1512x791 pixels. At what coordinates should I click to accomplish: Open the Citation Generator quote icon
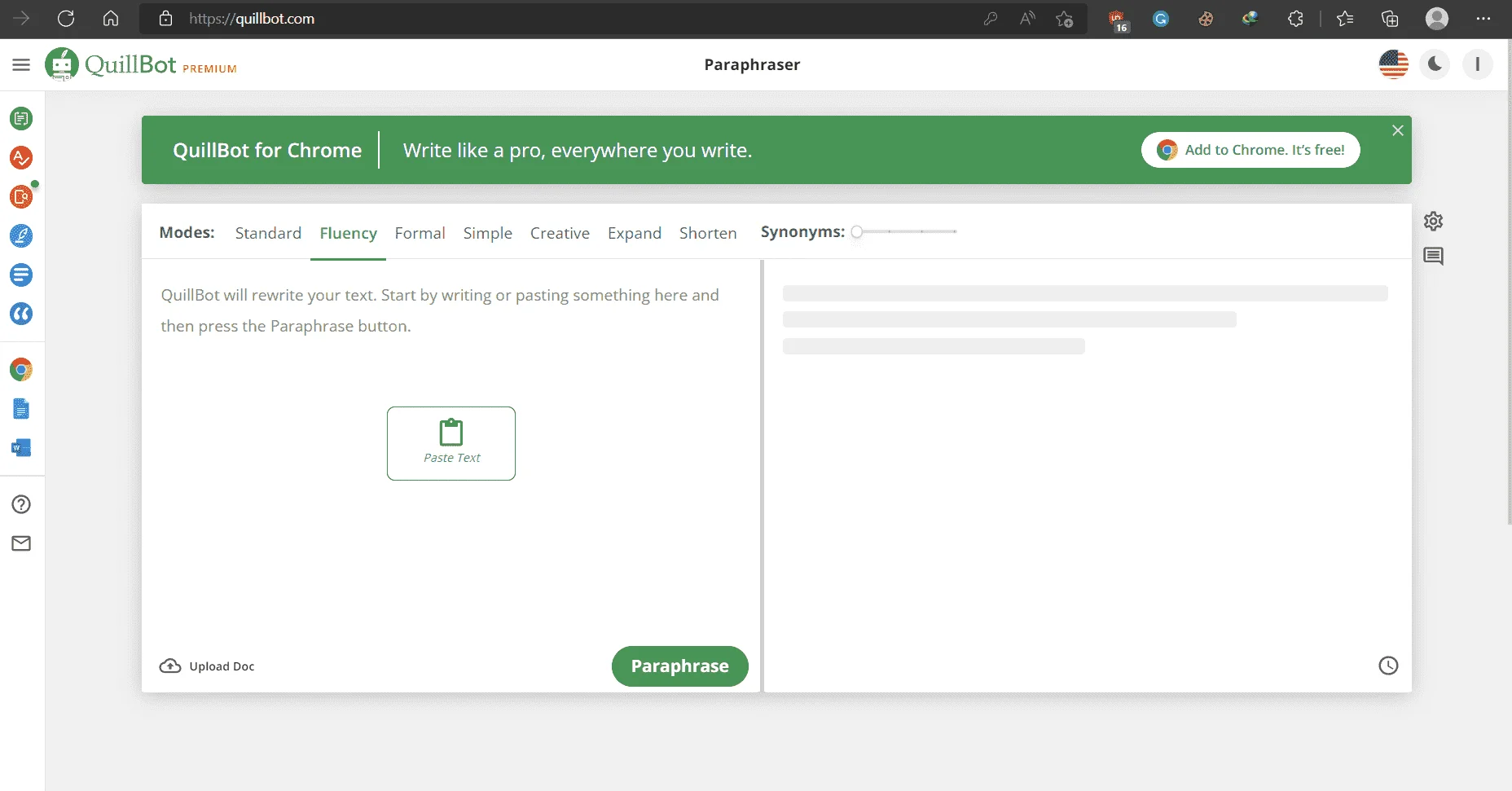click(x=21, y=314)
